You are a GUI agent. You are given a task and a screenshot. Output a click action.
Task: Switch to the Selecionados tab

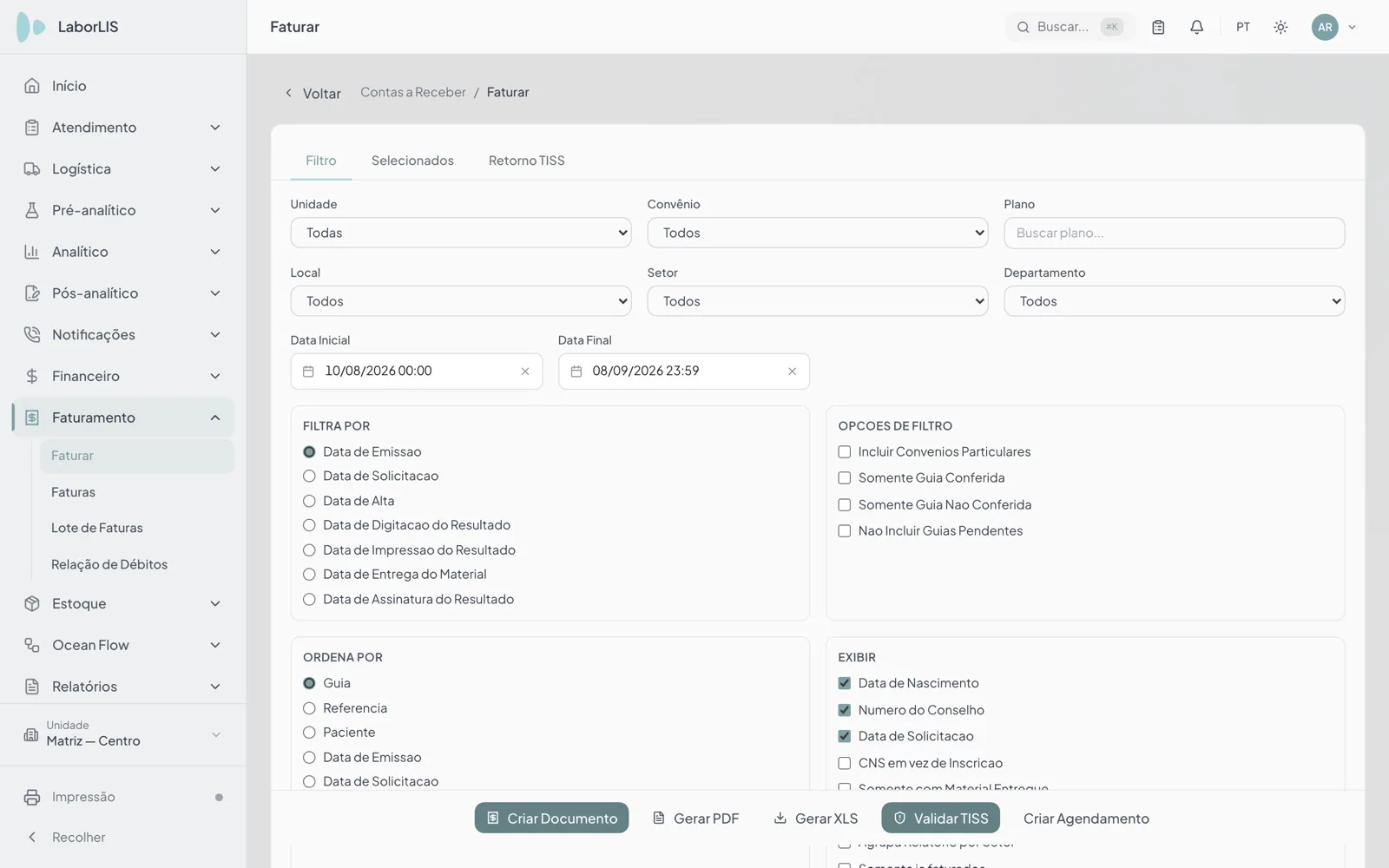412,161
